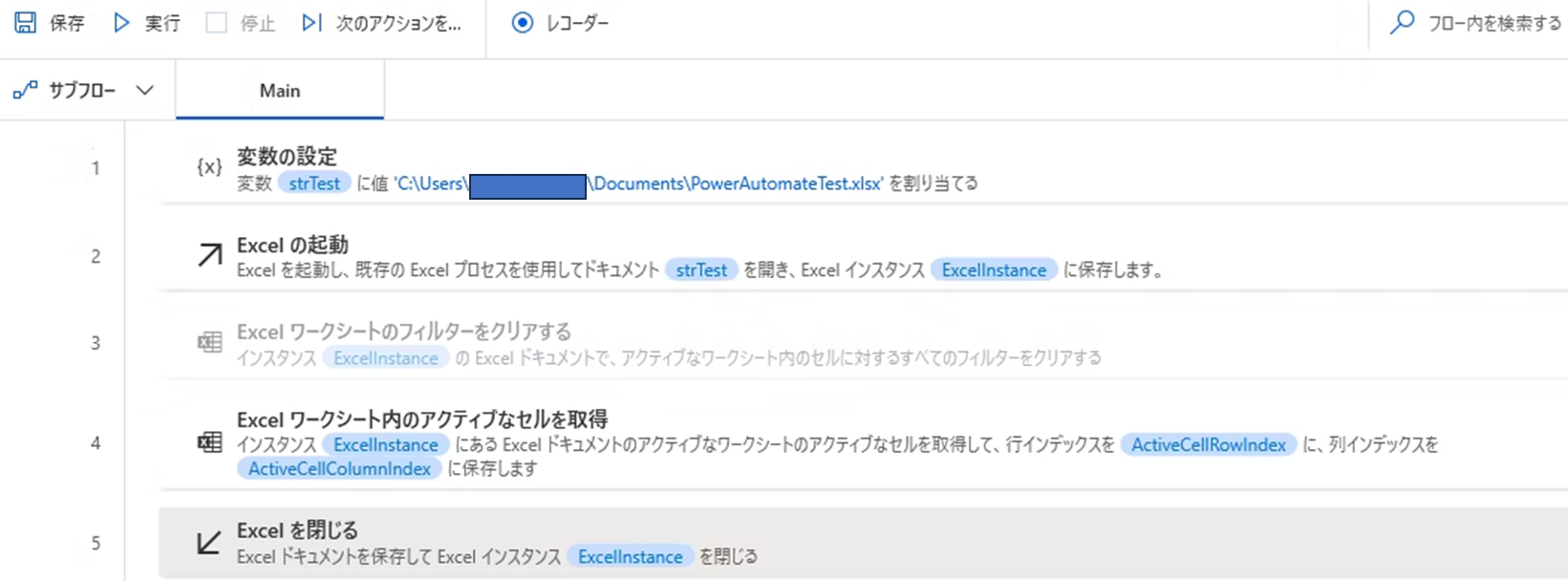Screen dimensions: 1568x581
Task: Click the ExcelInstance chip in step 2
Action: [x=994, y=270]
